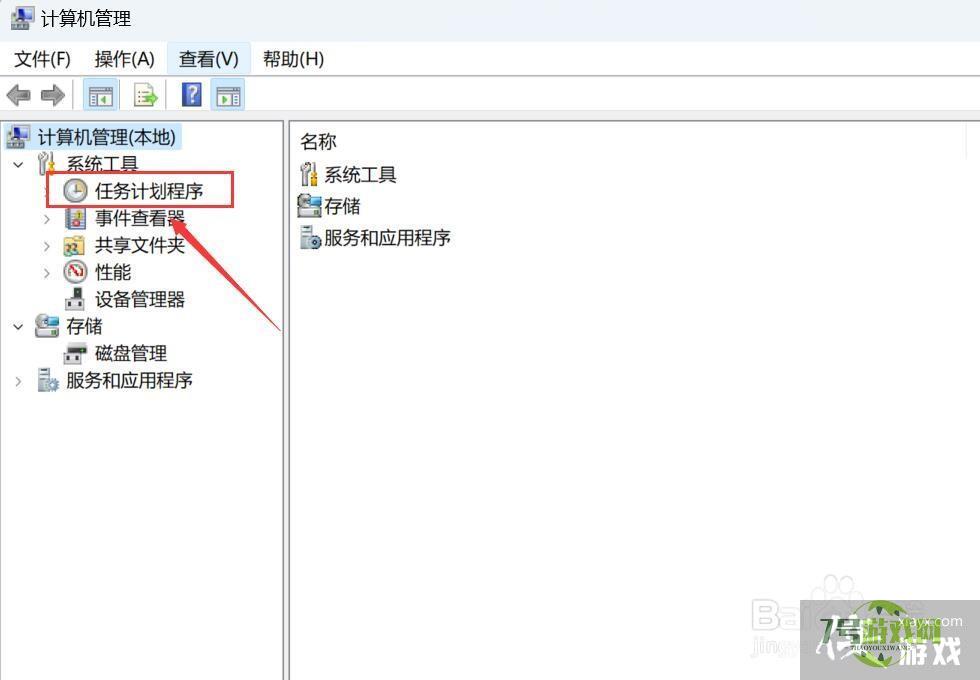Collapse the 系统工具 tree node

pyautogui.click(x=18, y=164)
